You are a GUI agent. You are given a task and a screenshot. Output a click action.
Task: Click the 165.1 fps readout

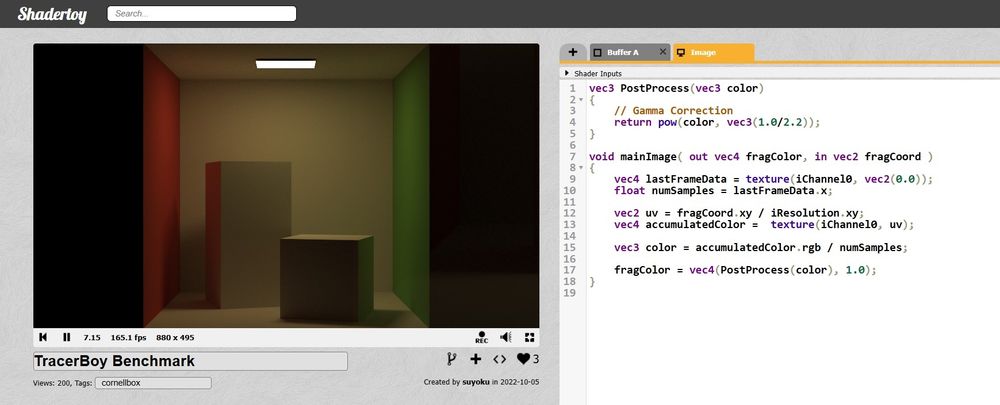tap(128, 337)
